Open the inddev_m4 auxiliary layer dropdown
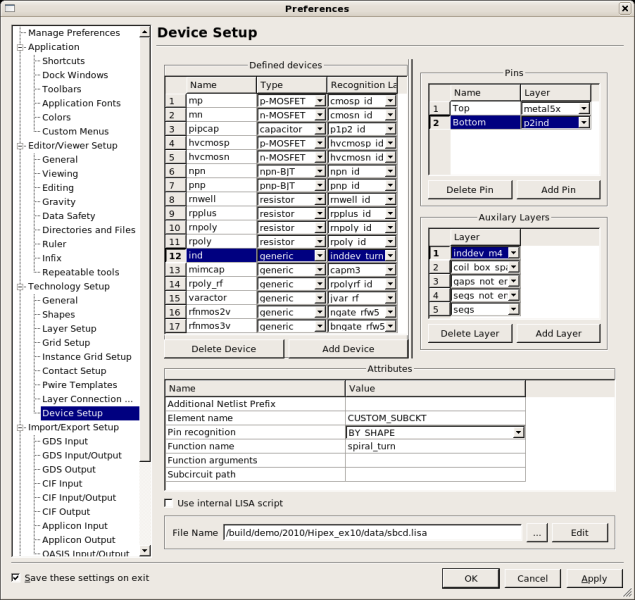Screen dimensions: 635x600 [x=513, y=253]
